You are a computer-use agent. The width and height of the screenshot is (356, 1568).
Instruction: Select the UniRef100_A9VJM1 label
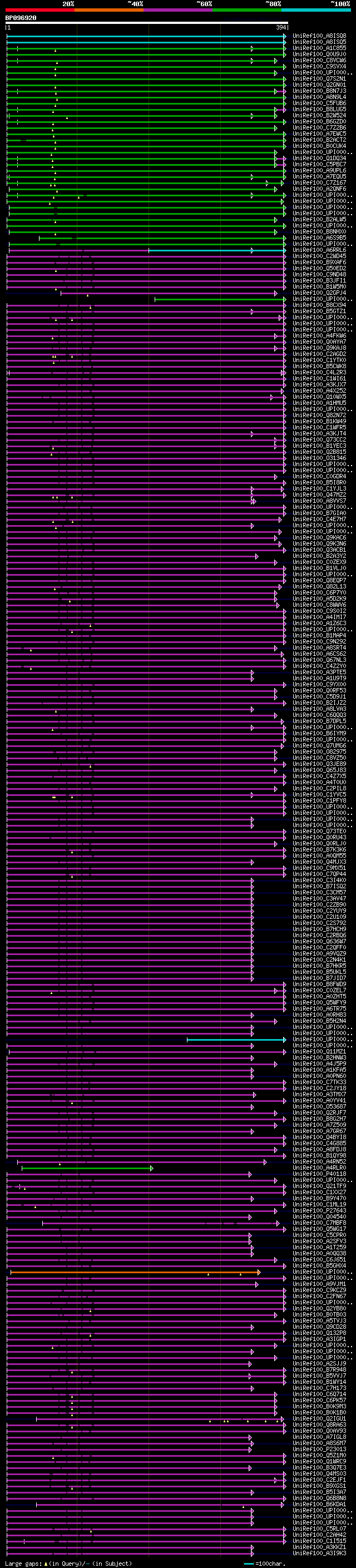tap(319, 1284)
